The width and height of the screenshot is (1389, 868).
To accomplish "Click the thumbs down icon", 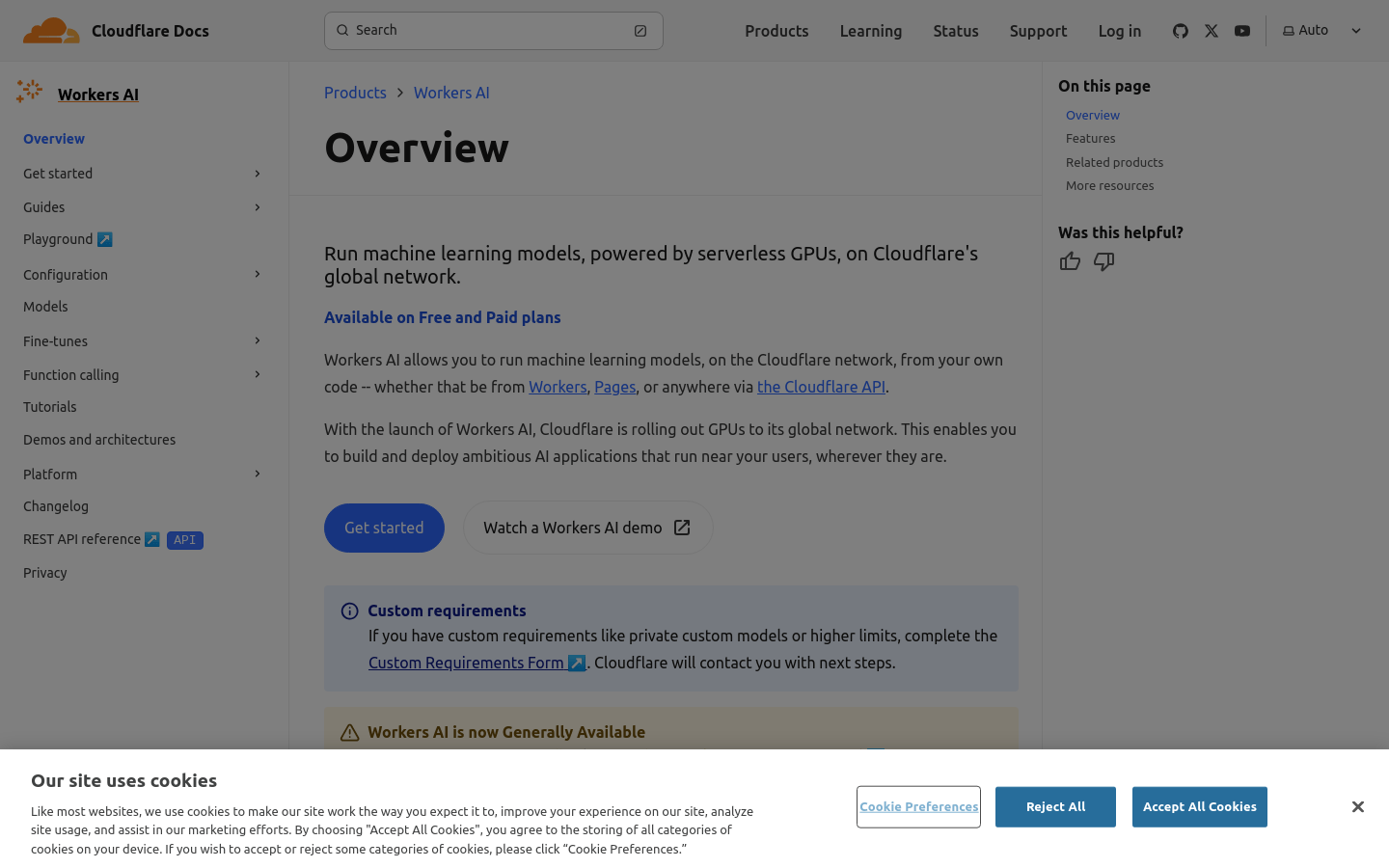I will [x=1104, y=261].
